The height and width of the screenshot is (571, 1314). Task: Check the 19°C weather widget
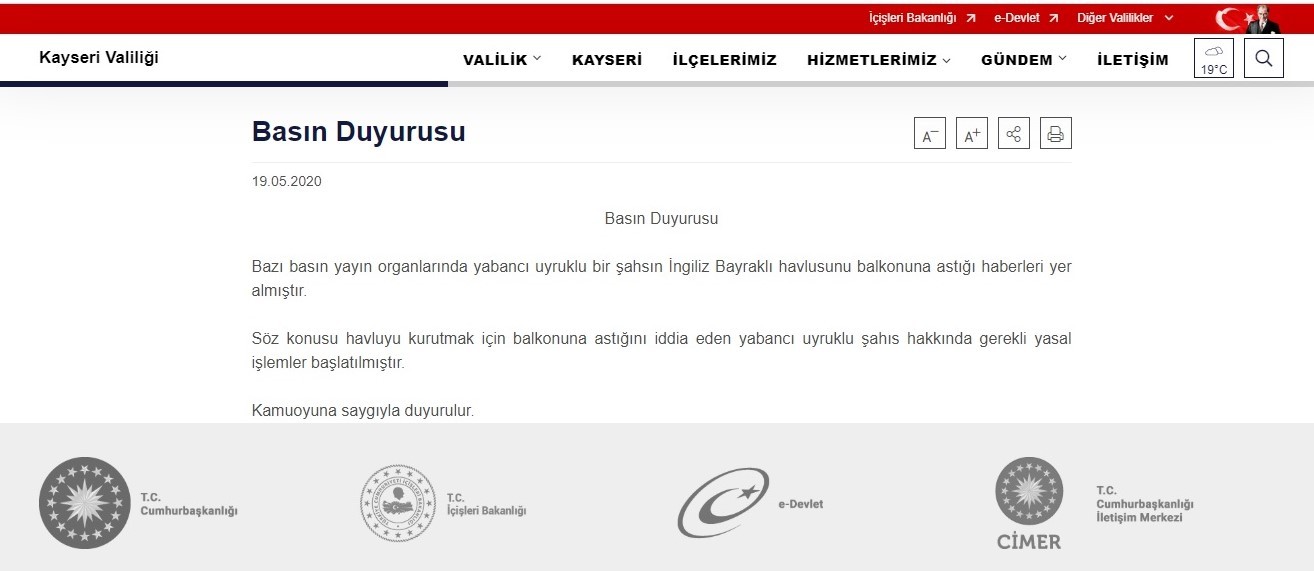pos(1214,58)
